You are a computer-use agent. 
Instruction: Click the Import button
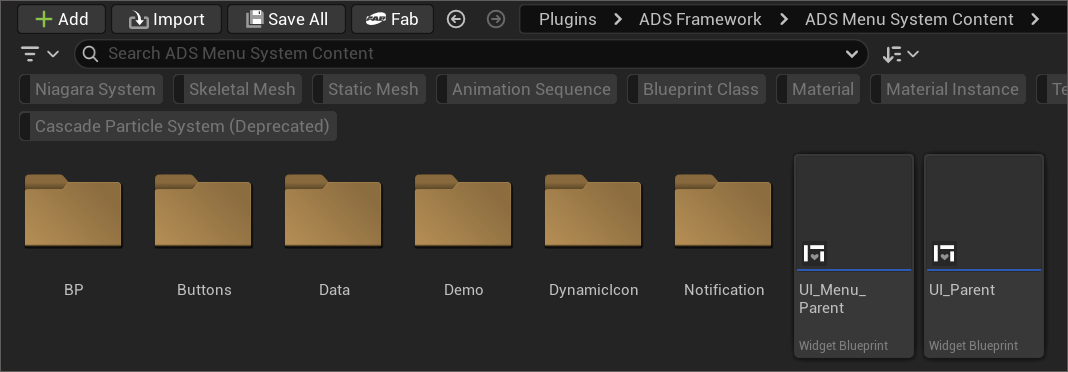point(166,19)
